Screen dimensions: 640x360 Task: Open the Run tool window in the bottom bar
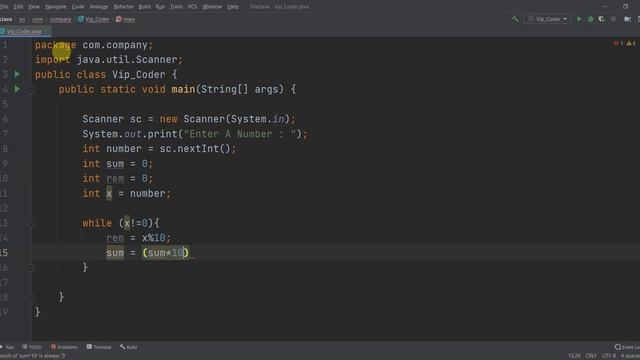7,347
